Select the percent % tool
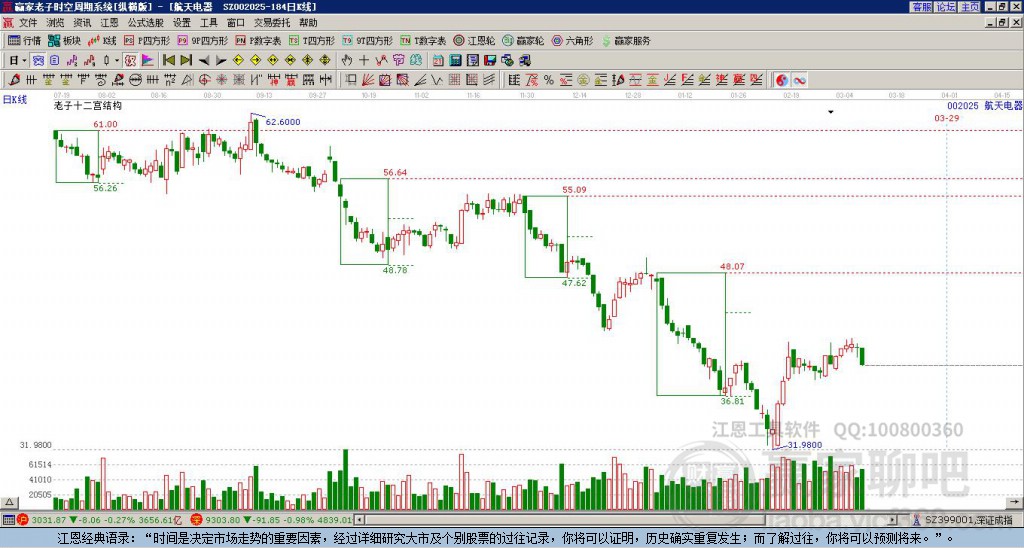Viewport: 1024px width, 548px height. (x=549, y=80)
